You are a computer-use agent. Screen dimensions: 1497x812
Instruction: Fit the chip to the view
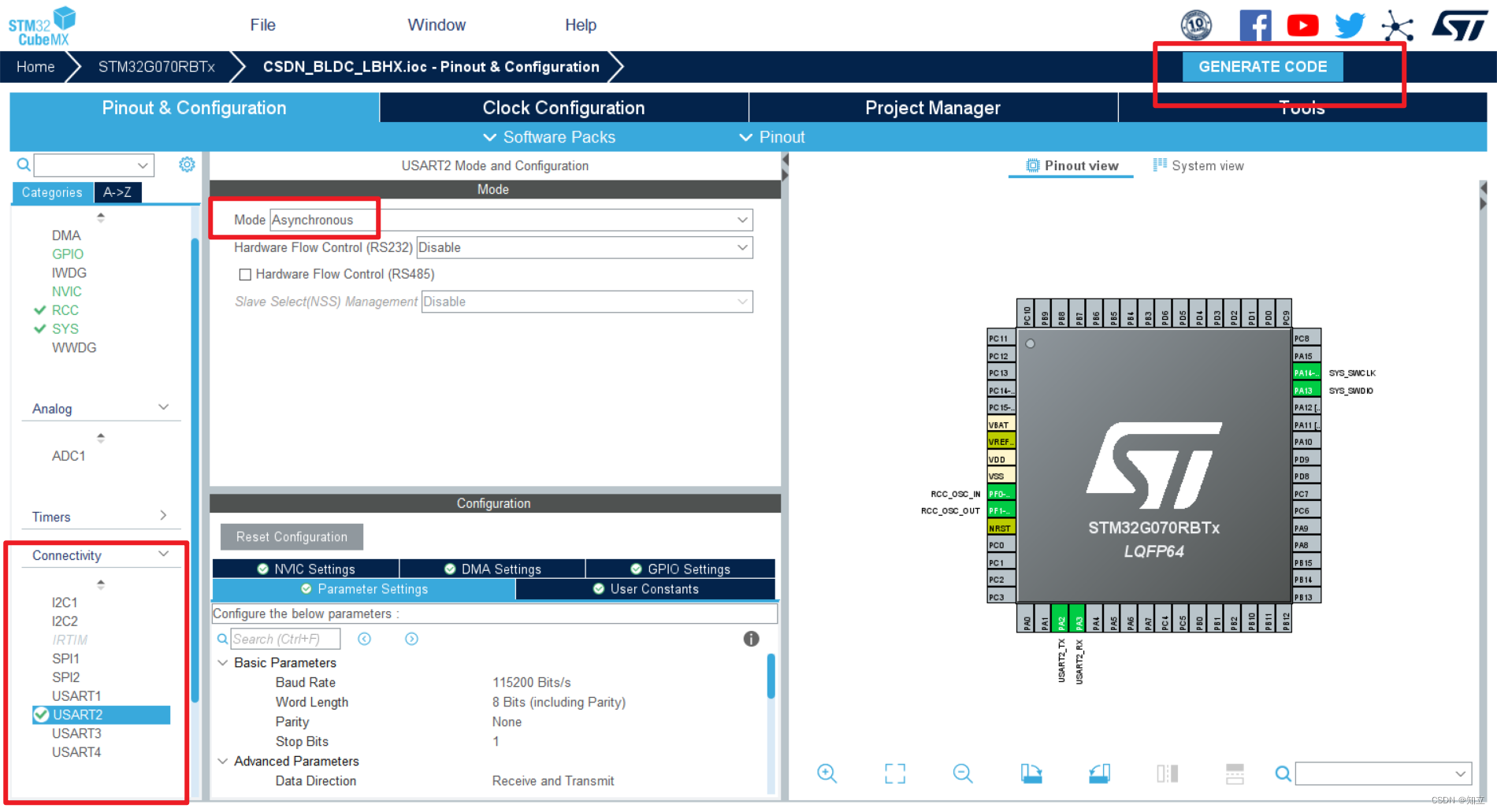(x=895, y=773)
